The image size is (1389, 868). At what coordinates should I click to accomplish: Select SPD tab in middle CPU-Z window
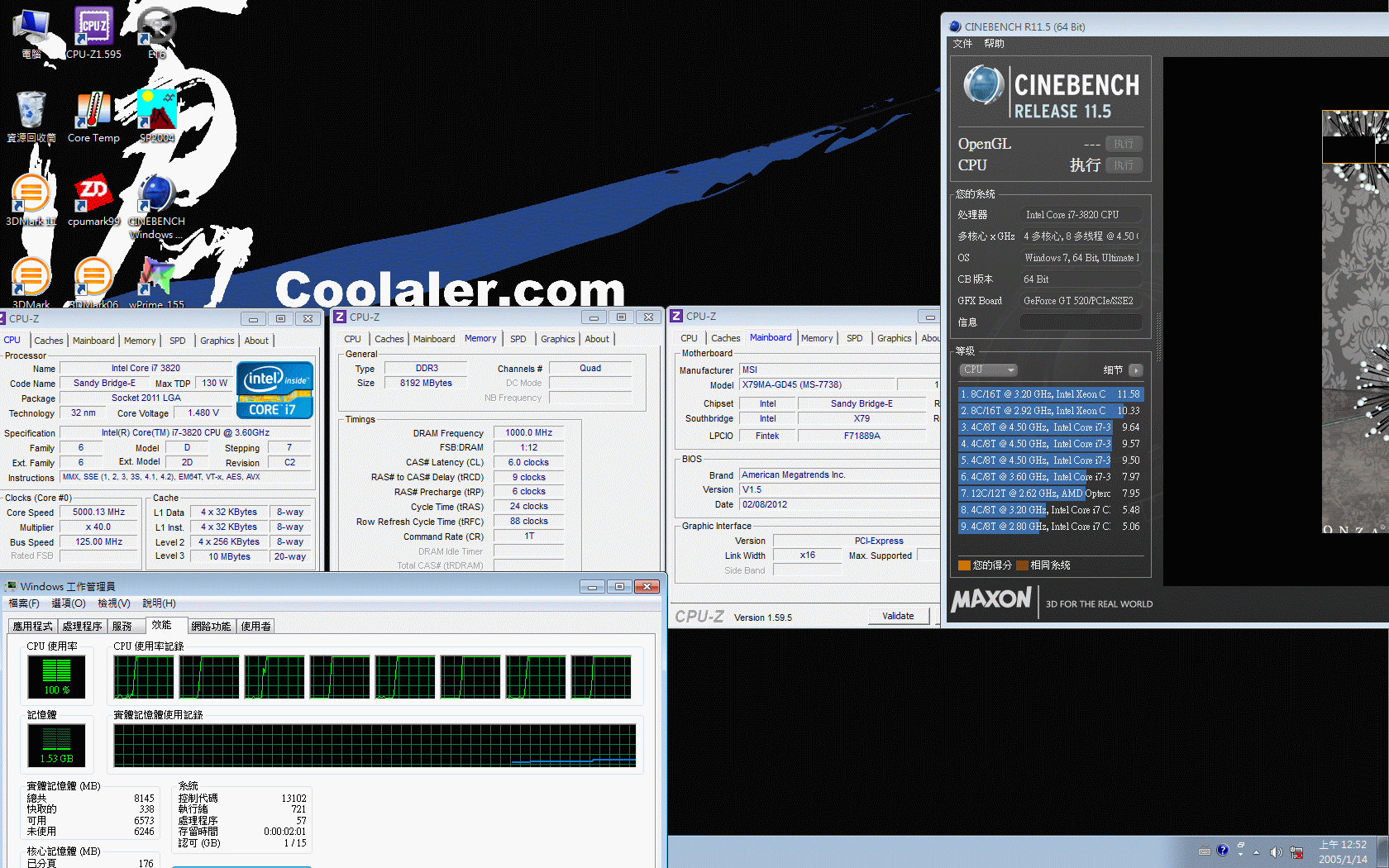pyautogui.click(x=518, y=339)
